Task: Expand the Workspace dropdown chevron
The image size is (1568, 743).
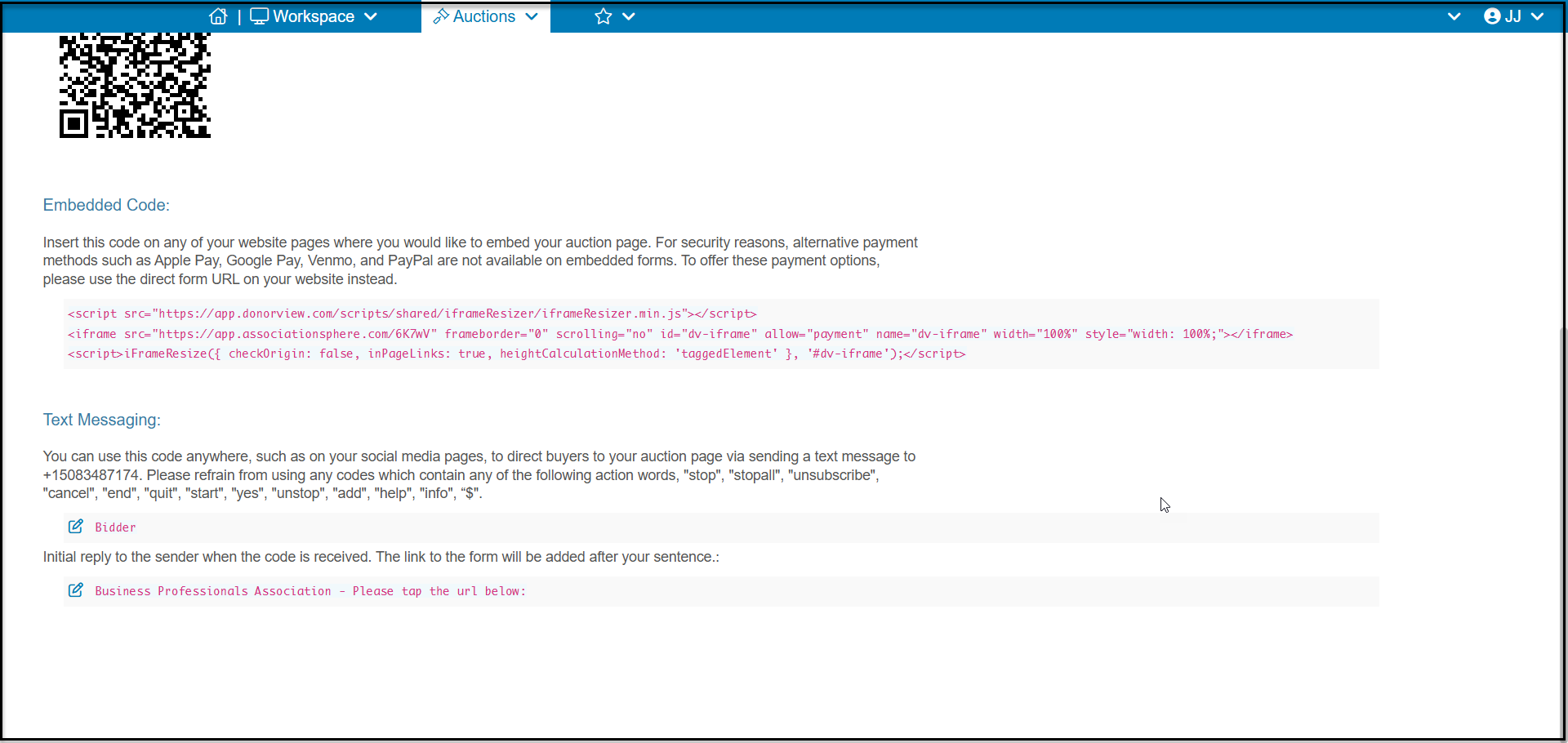Action: [370, 16]
